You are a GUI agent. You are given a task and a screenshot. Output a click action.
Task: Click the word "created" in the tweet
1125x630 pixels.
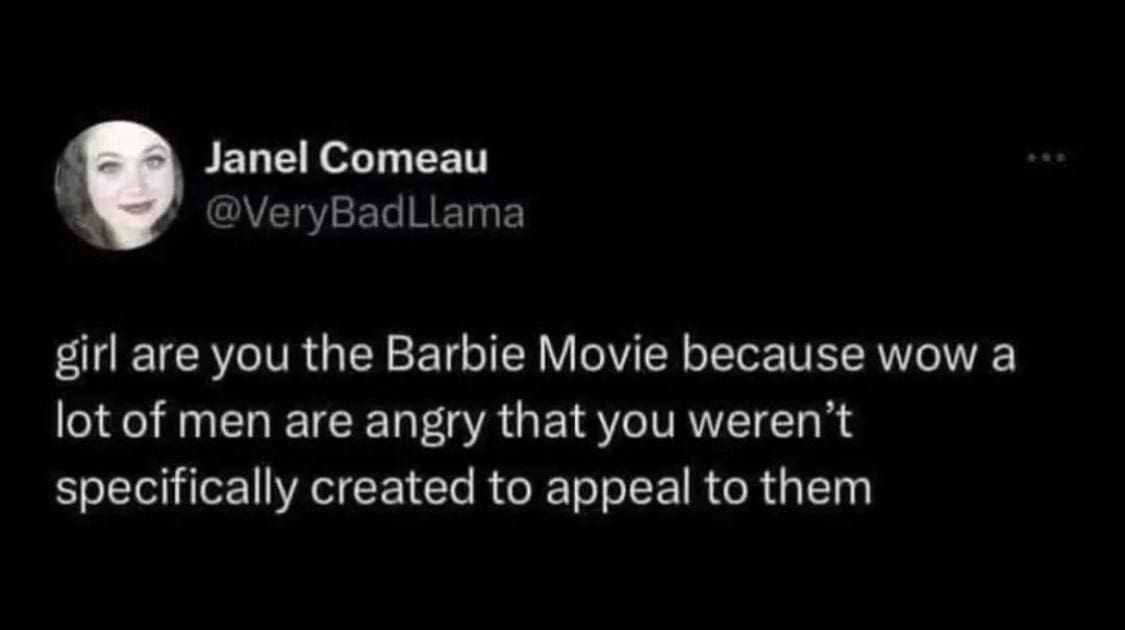point(393,488)
